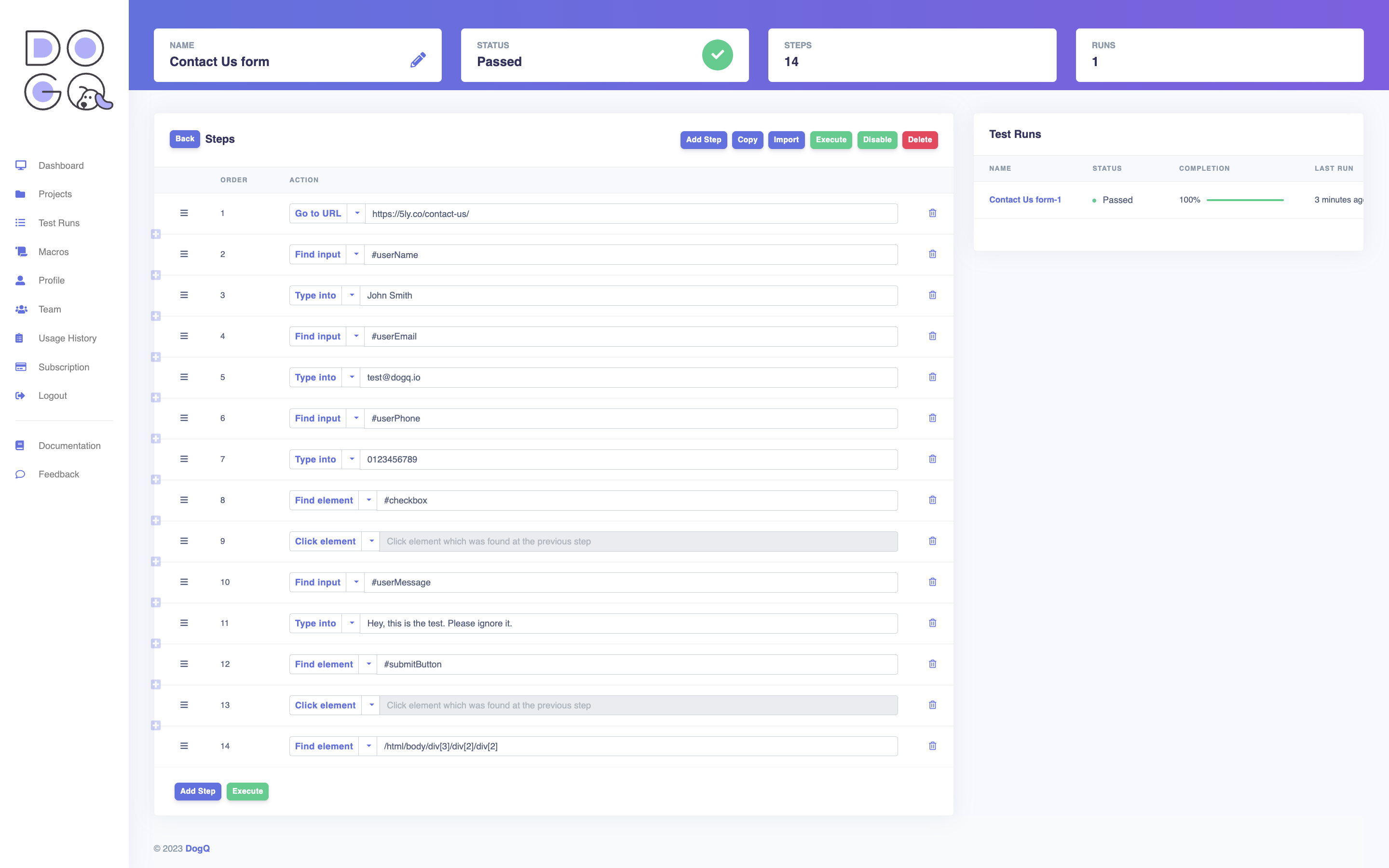
Task: Open the action type dropdown on step 3
Action: click(x=351, y=295)
